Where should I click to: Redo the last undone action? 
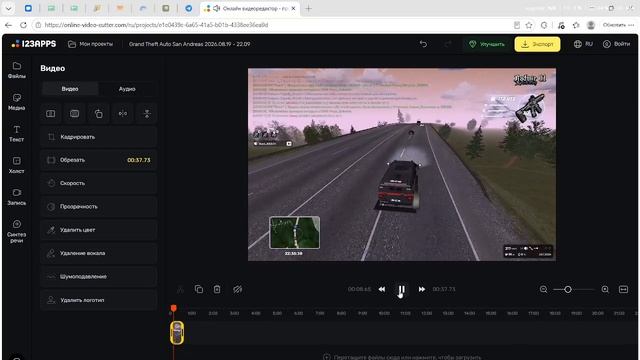tap(448, 44)
